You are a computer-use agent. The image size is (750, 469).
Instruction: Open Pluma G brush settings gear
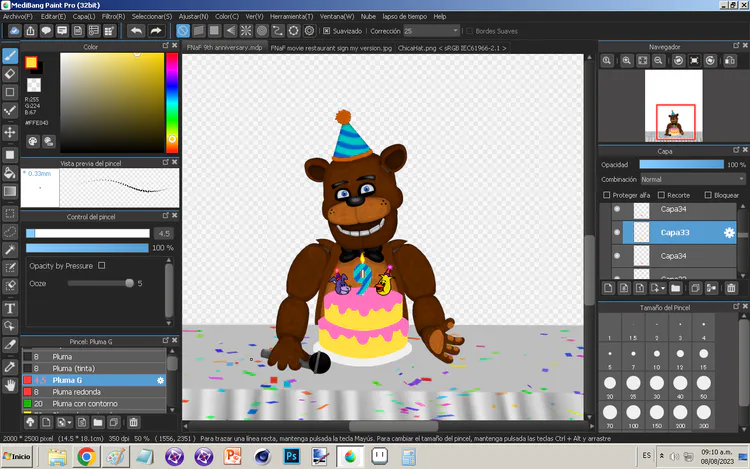160,380
